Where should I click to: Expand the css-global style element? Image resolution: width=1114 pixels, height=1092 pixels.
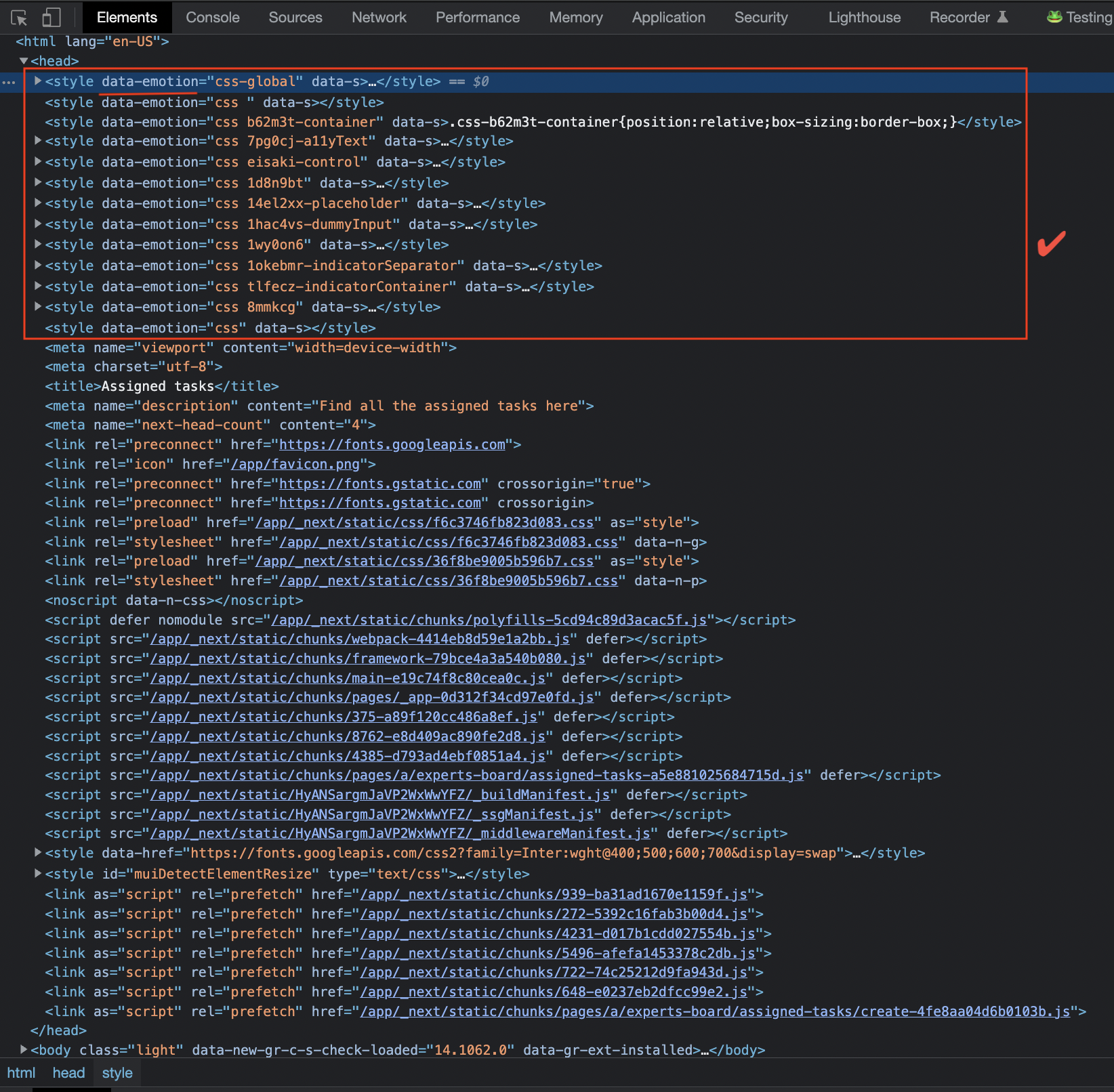click(x=37, y=81)
